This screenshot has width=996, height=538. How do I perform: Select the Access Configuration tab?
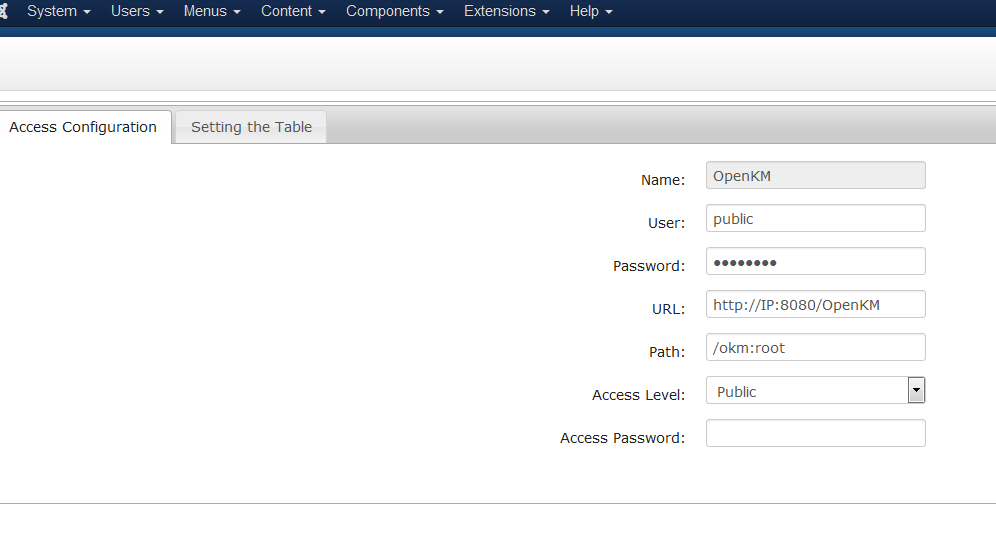[x=83, y=127]
